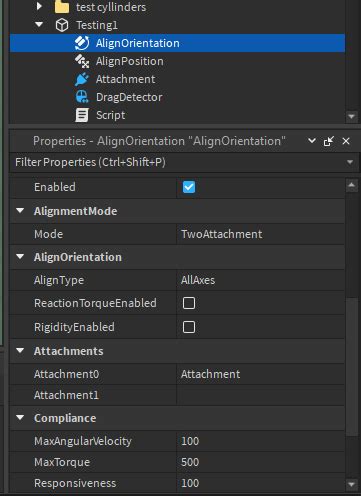Click the Properties scrollbar thumb
This screenshot has width=361, height=496.
(x=352, y=367)
